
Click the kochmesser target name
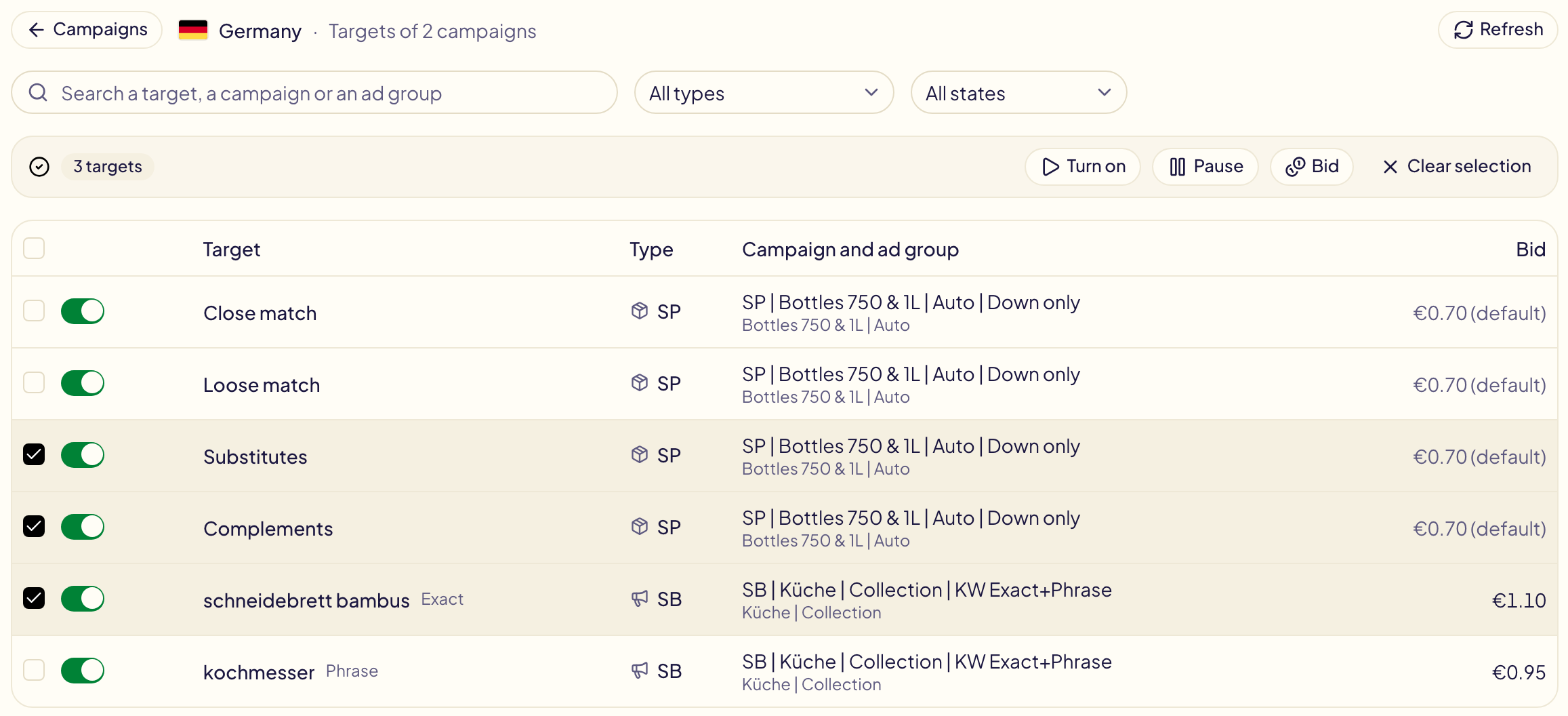(259, 672)
